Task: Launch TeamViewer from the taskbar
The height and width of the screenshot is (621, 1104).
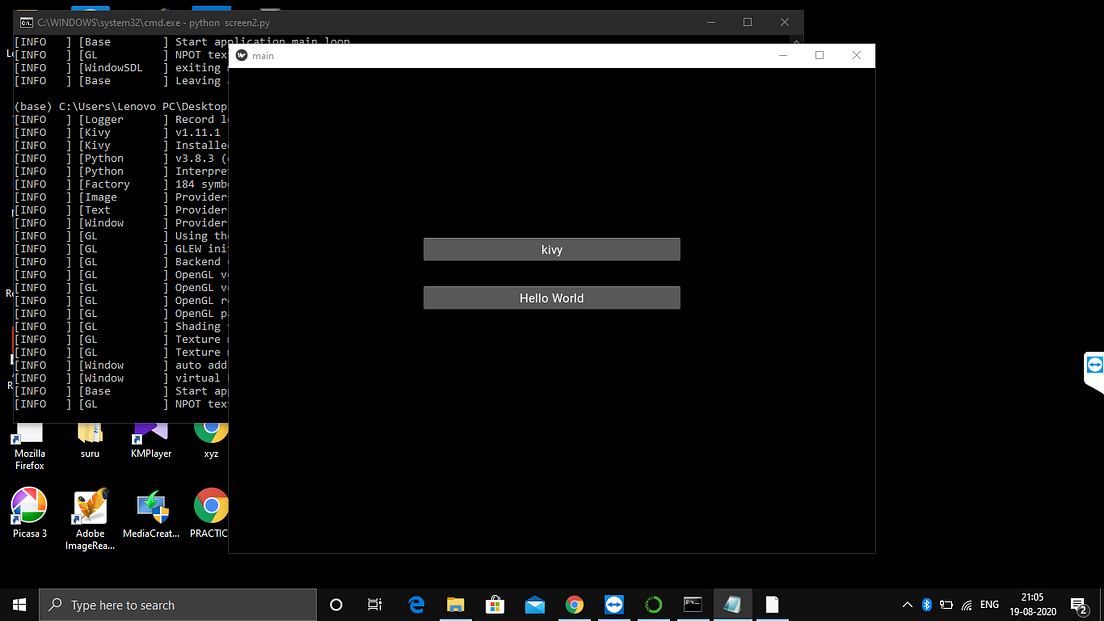Action: coord(613,604)
